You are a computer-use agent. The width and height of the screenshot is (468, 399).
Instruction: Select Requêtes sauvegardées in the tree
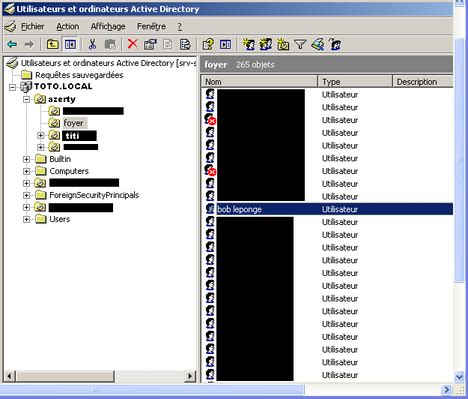(79, 75)
